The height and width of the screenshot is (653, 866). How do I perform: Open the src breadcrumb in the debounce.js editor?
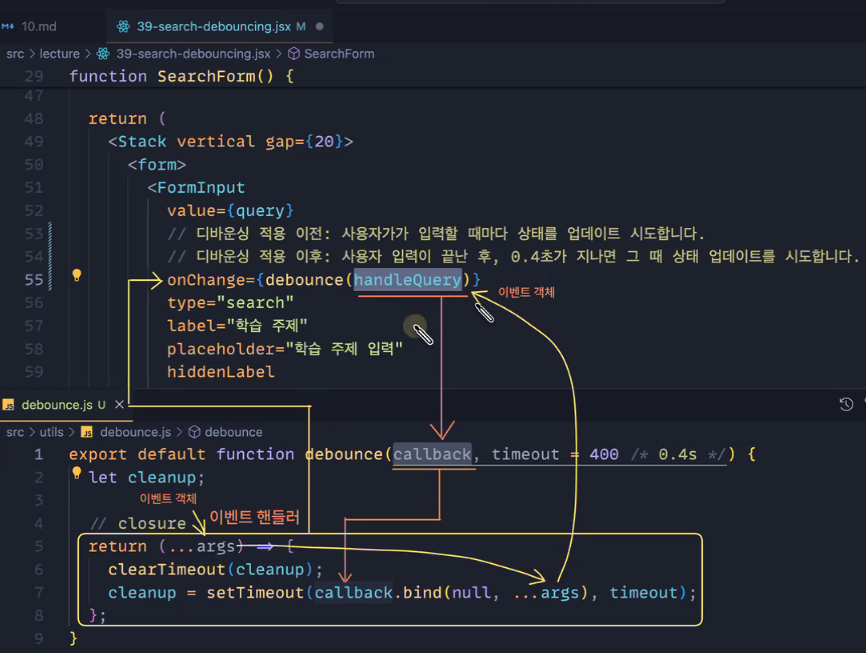point(15,432)
